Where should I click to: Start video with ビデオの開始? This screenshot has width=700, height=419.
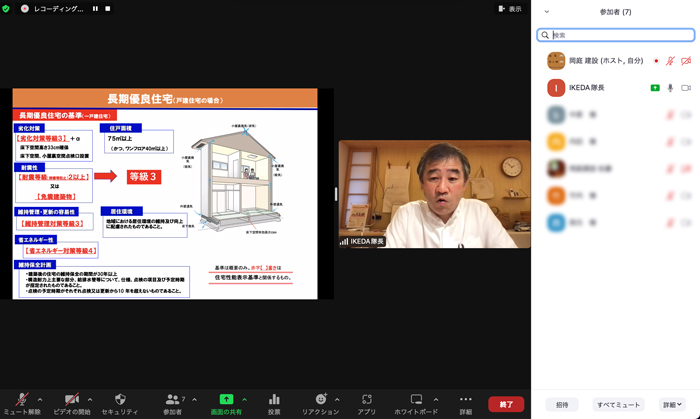coord(72,404)
